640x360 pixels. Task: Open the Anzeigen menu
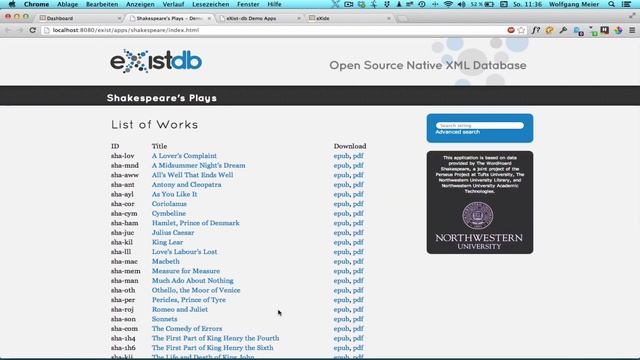[x=140, y=4]
